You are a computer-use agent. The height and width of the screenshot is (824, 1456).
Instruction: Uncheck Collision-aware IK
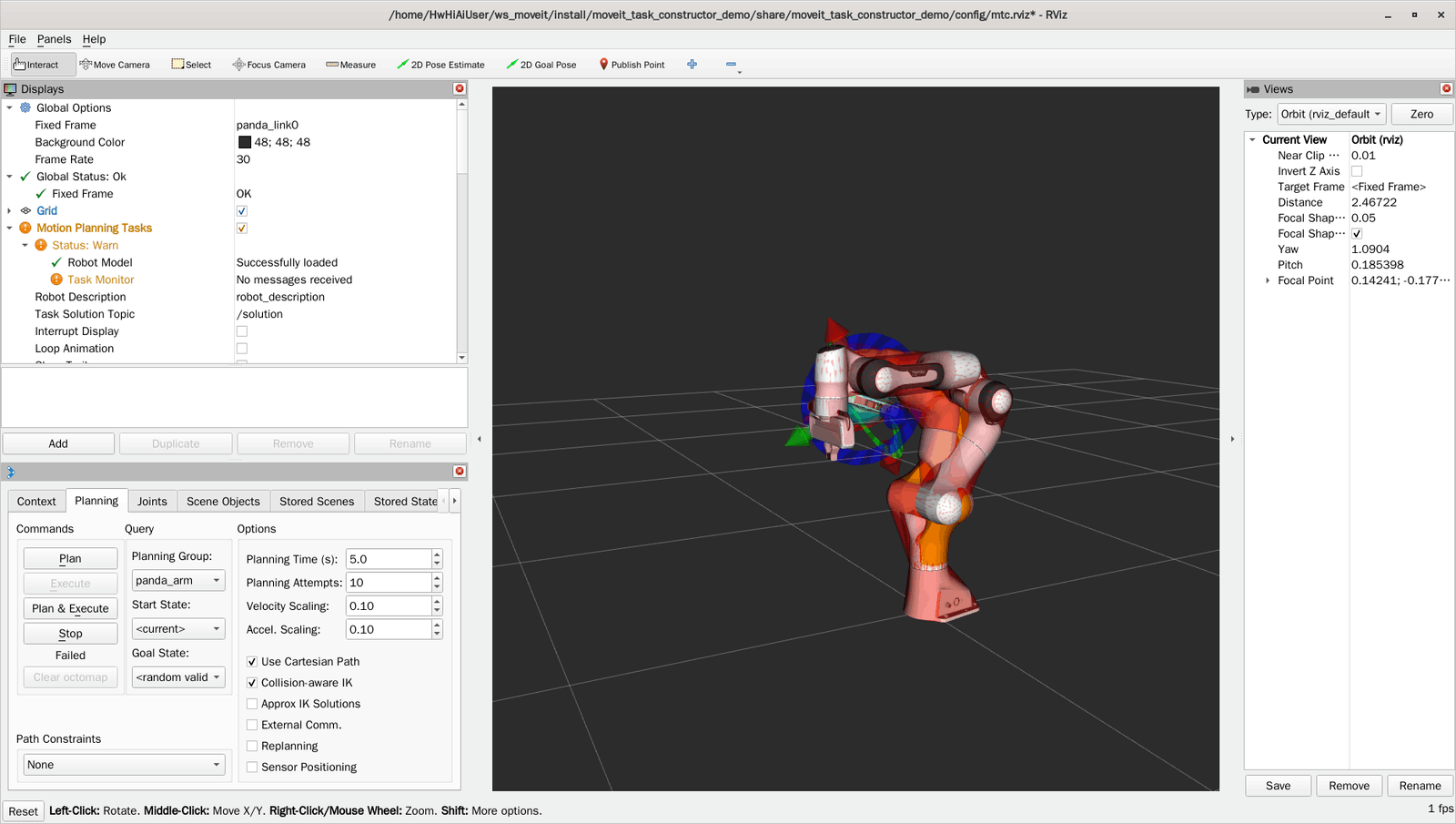tap(252, 683)
